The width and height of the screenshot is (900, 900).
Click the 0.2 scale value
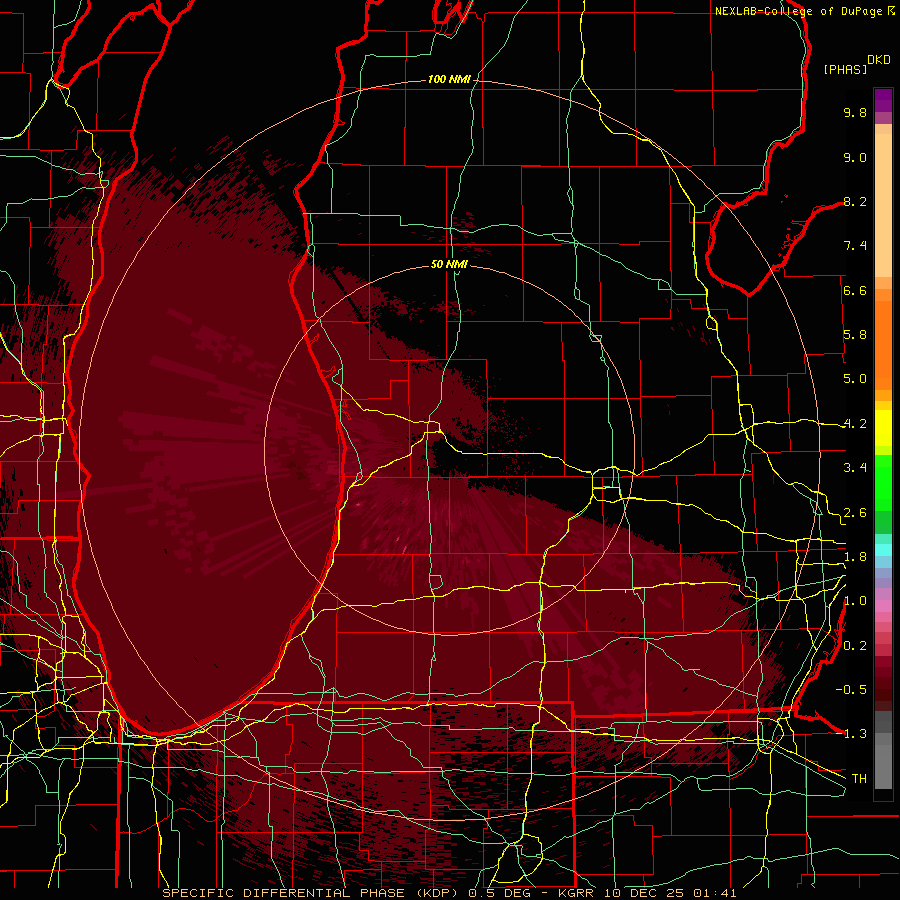point(855,646)
